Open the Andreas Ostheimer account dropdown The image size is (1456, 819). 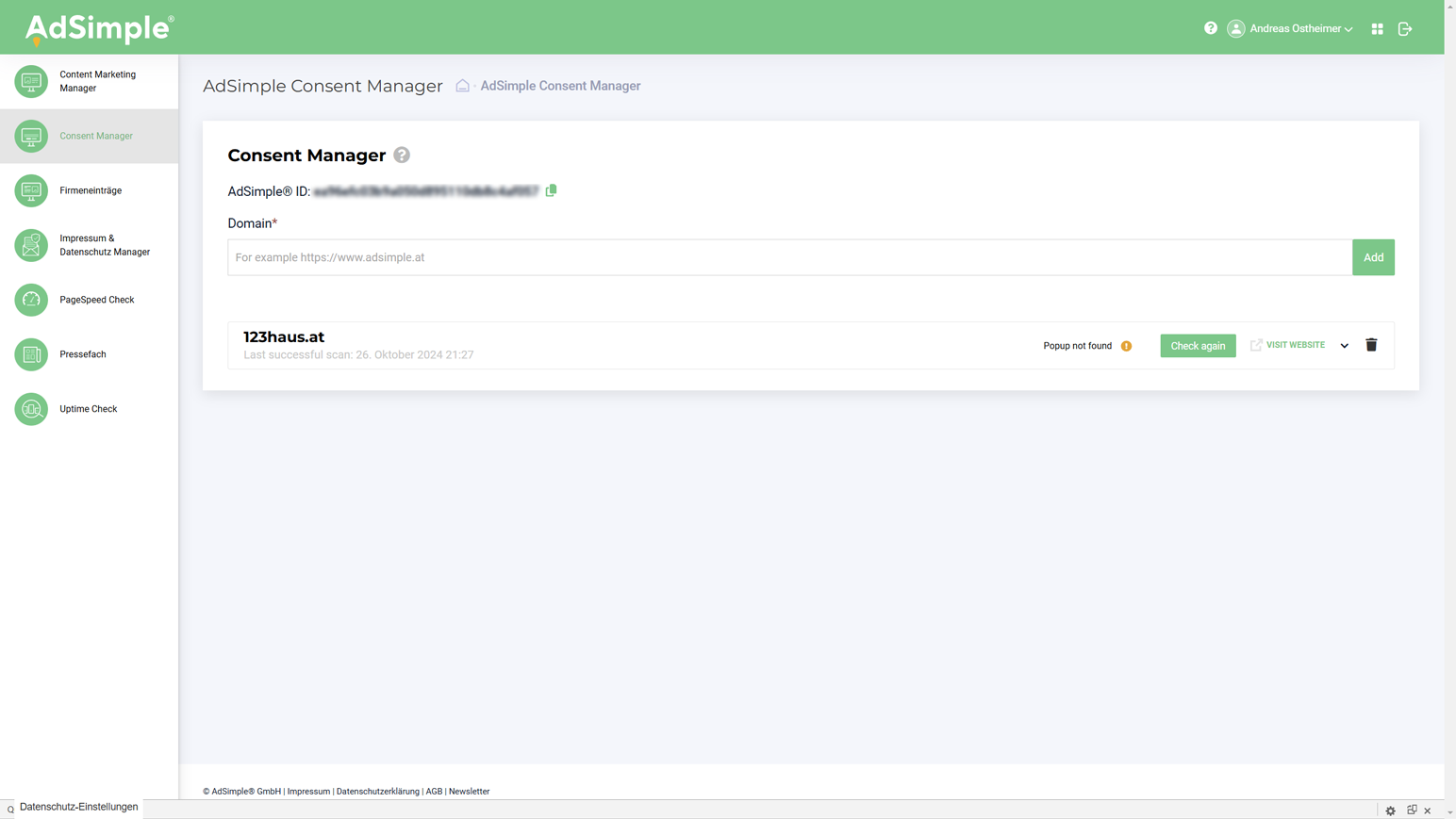[1301, 29]
